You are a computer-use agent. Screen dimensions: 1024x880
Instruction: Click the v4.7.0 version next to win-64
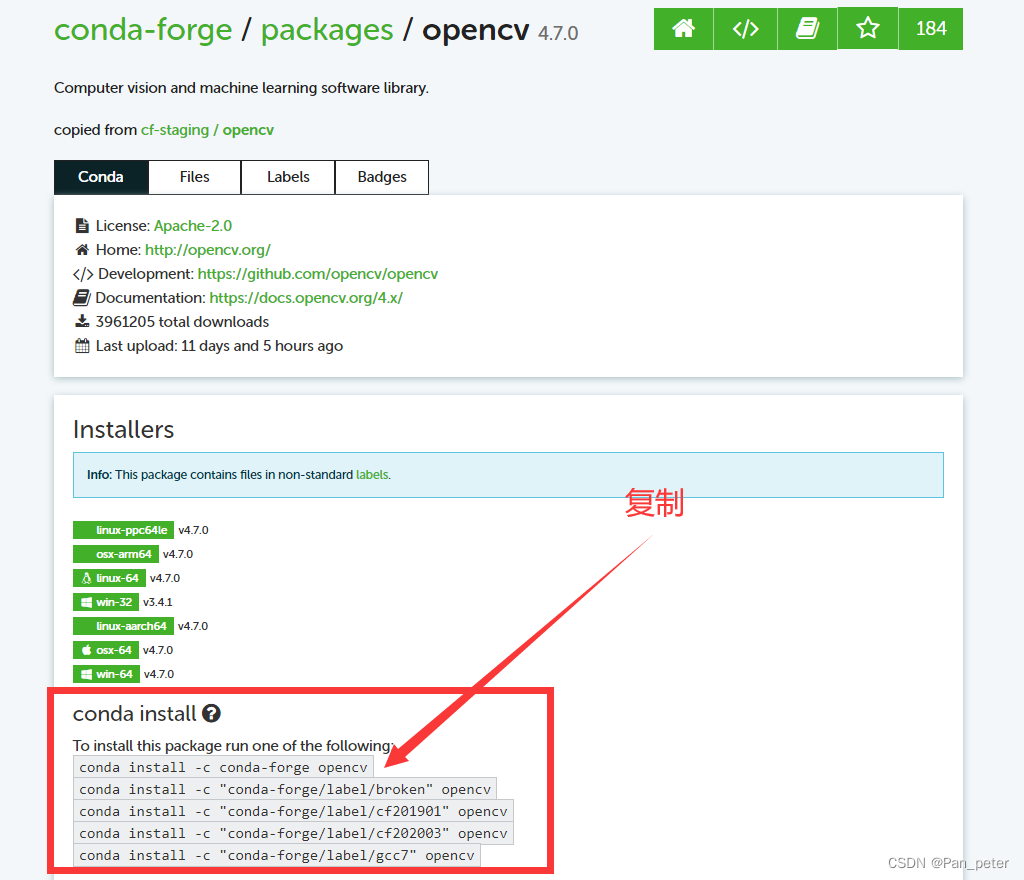[x=159, y=674]
